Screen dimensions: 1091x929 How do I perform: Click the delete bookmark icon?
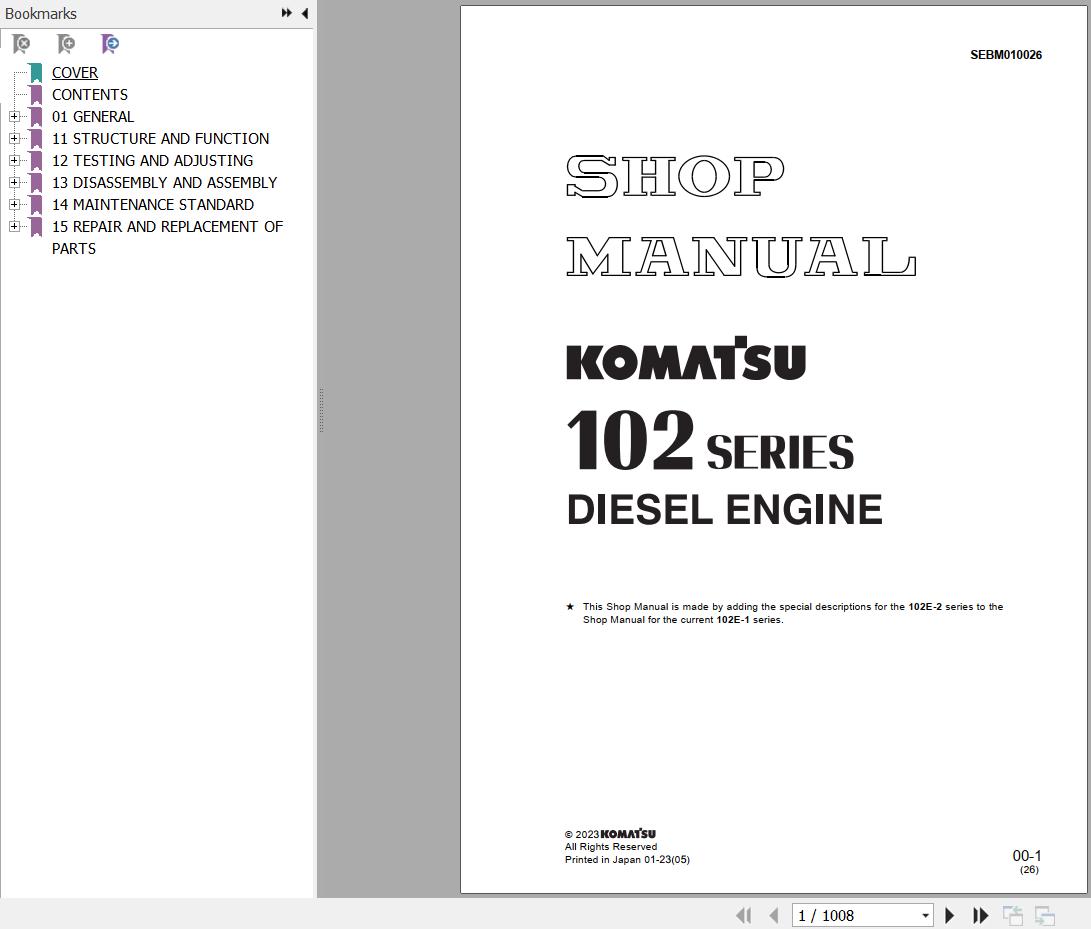tap(22, 44)
